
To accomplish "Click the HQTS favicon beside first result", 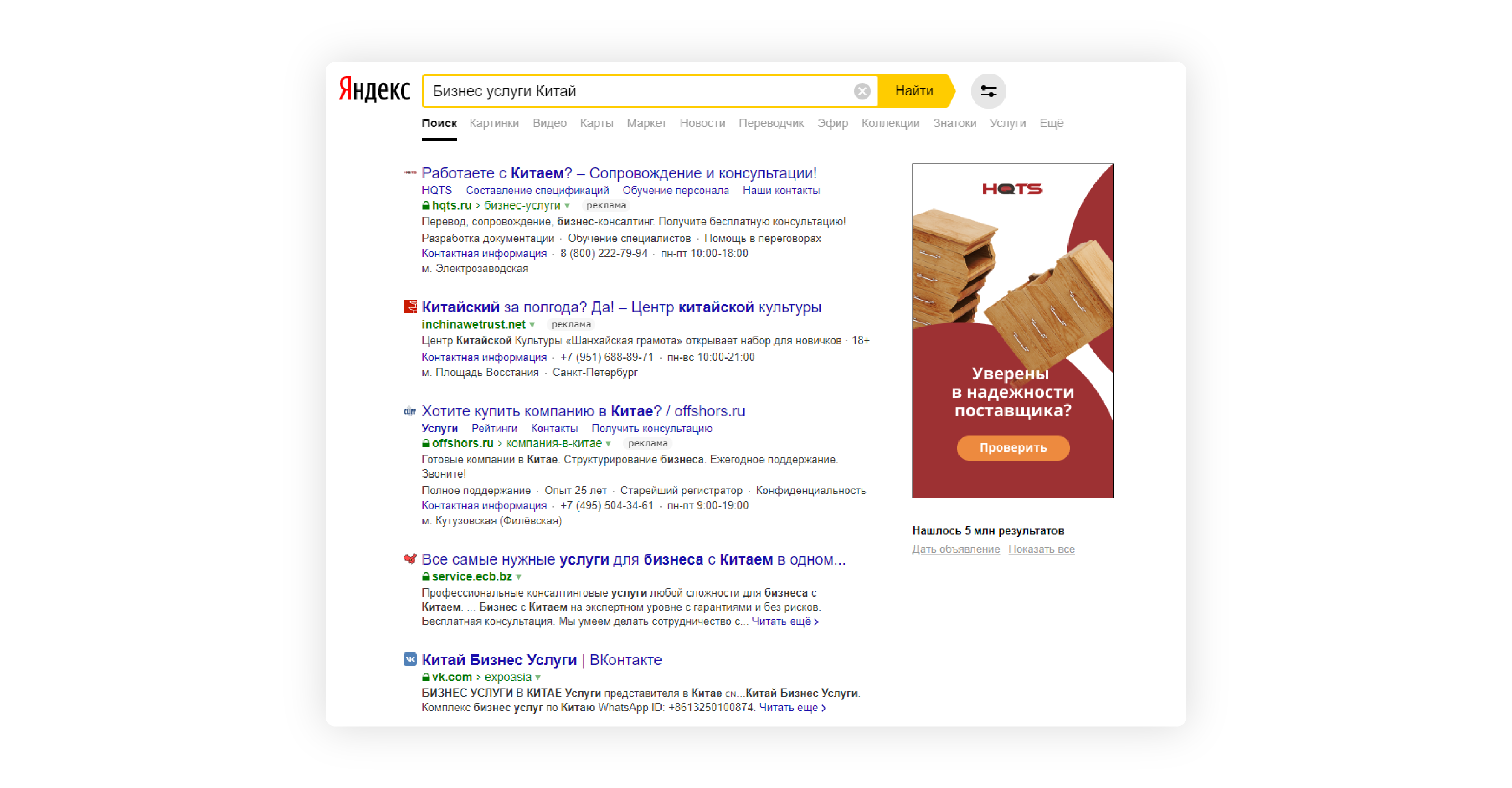I will [x=409, y=173].
